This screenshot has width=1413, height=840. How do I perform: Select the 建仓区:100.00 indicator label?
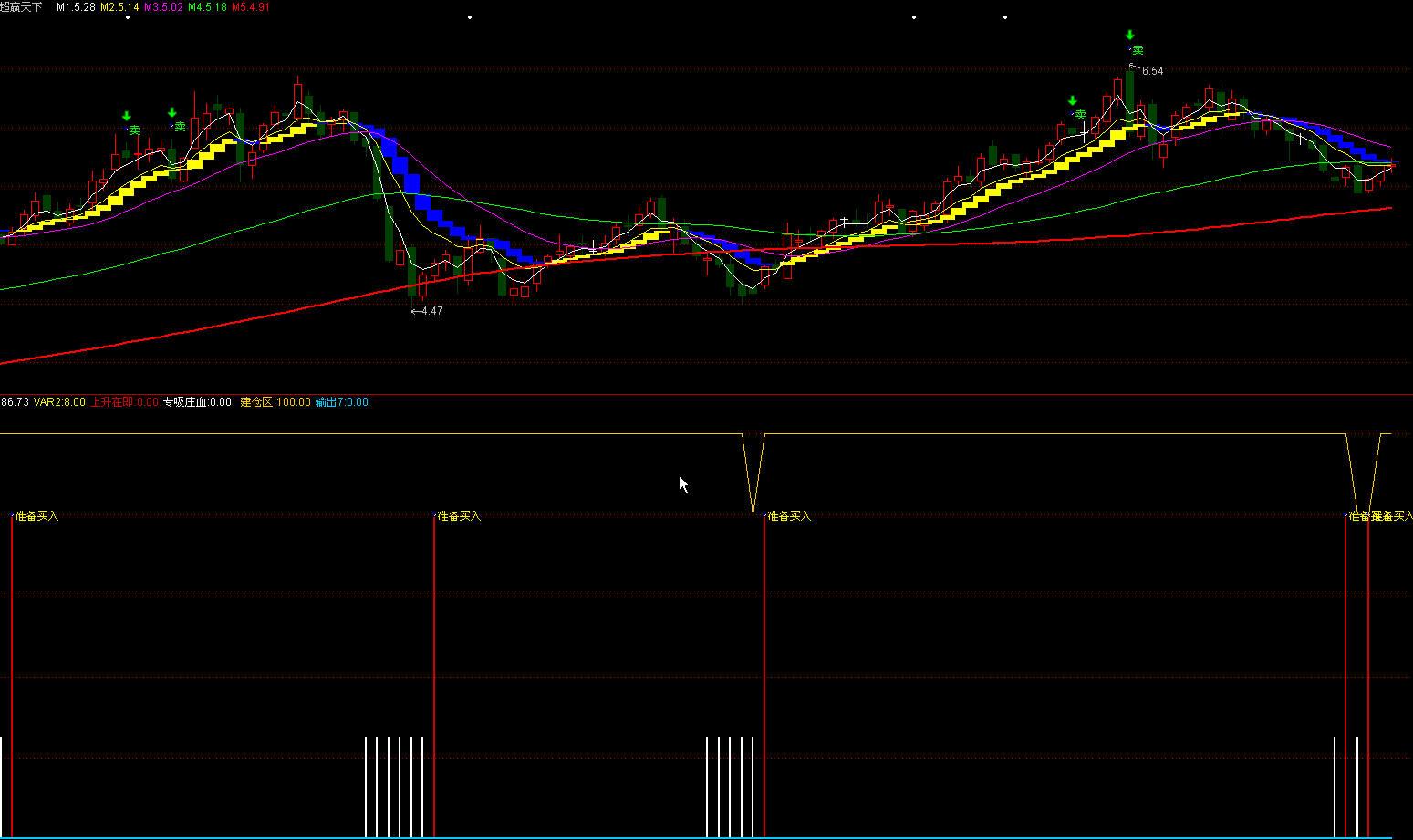click(275, 402)
